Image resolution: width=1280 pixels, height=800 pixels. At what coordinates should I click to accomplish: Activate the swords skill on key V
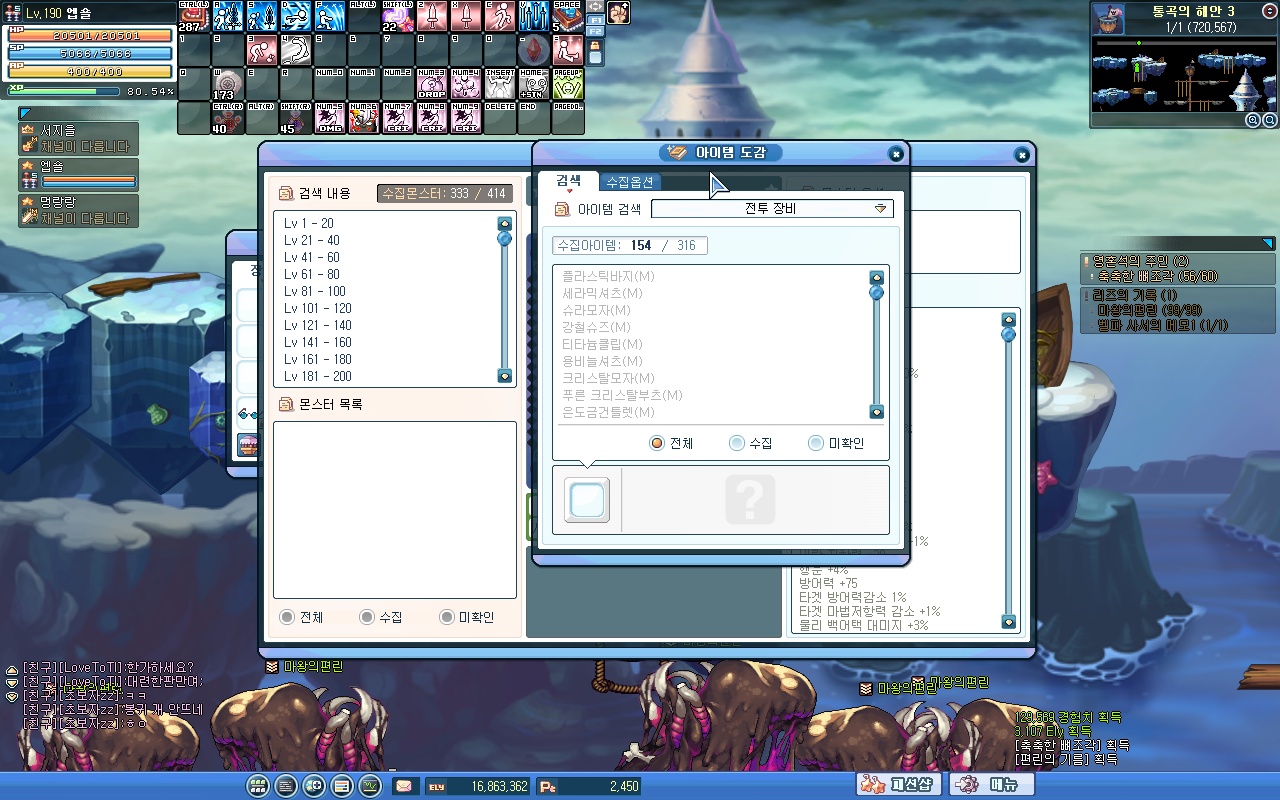pos(534,17)
